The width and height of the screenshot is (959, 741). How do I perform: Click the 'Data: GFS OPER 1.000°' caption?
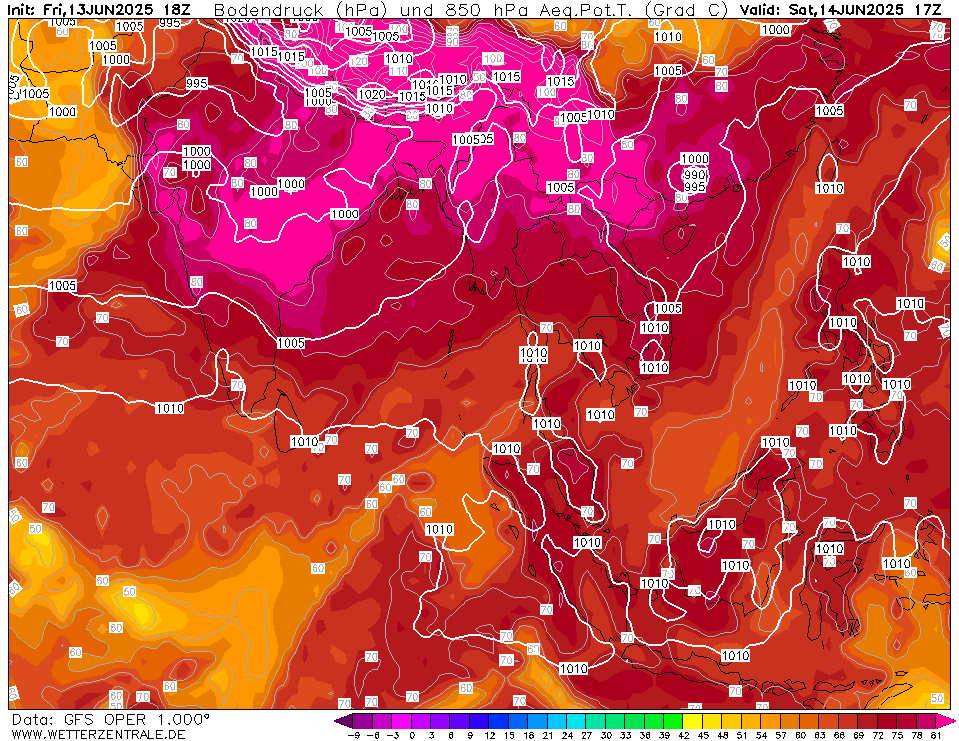tap(110, 720)
